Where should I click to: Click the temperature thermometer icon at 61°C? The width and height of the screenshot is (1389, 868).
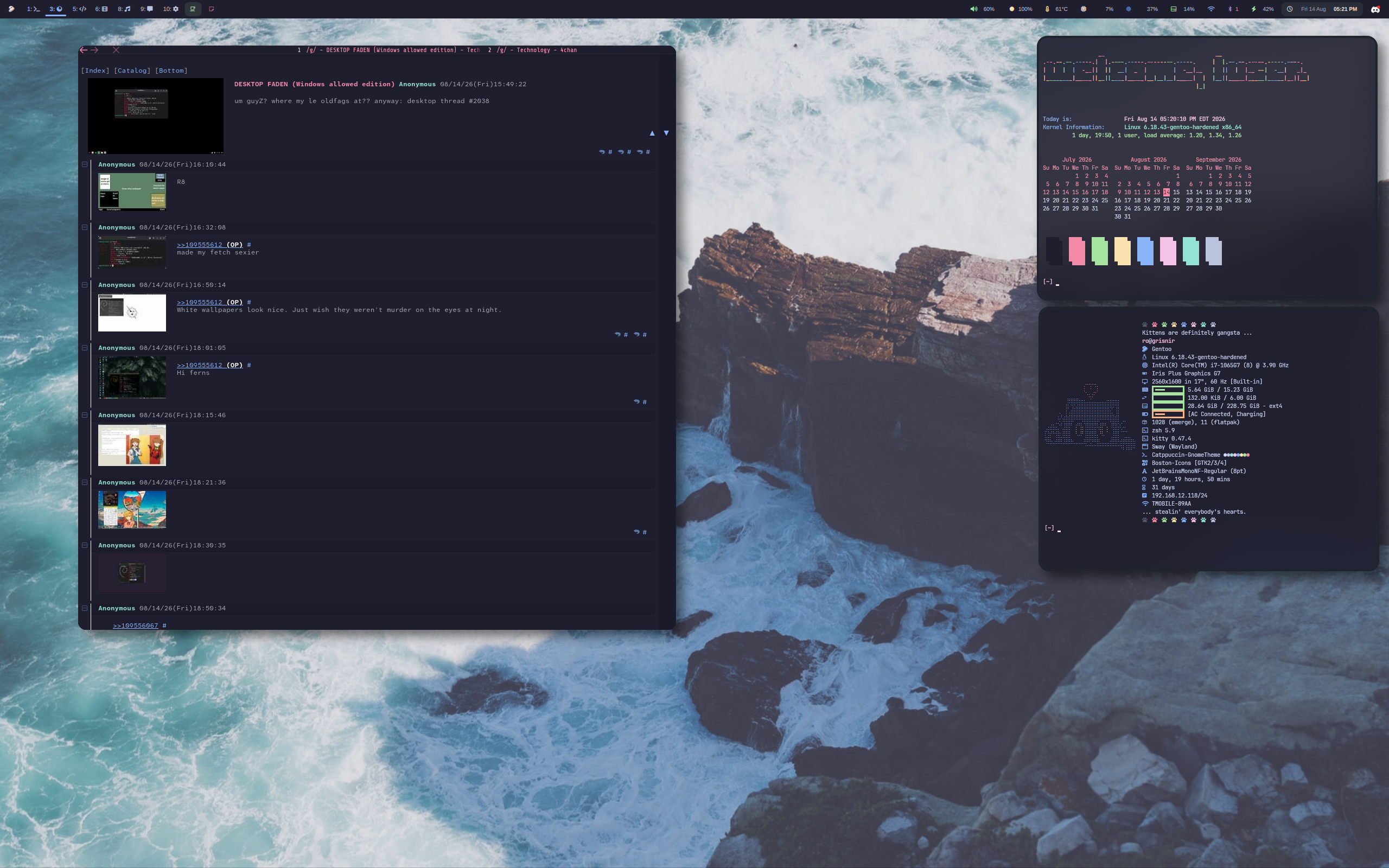tap(1047, 9)
